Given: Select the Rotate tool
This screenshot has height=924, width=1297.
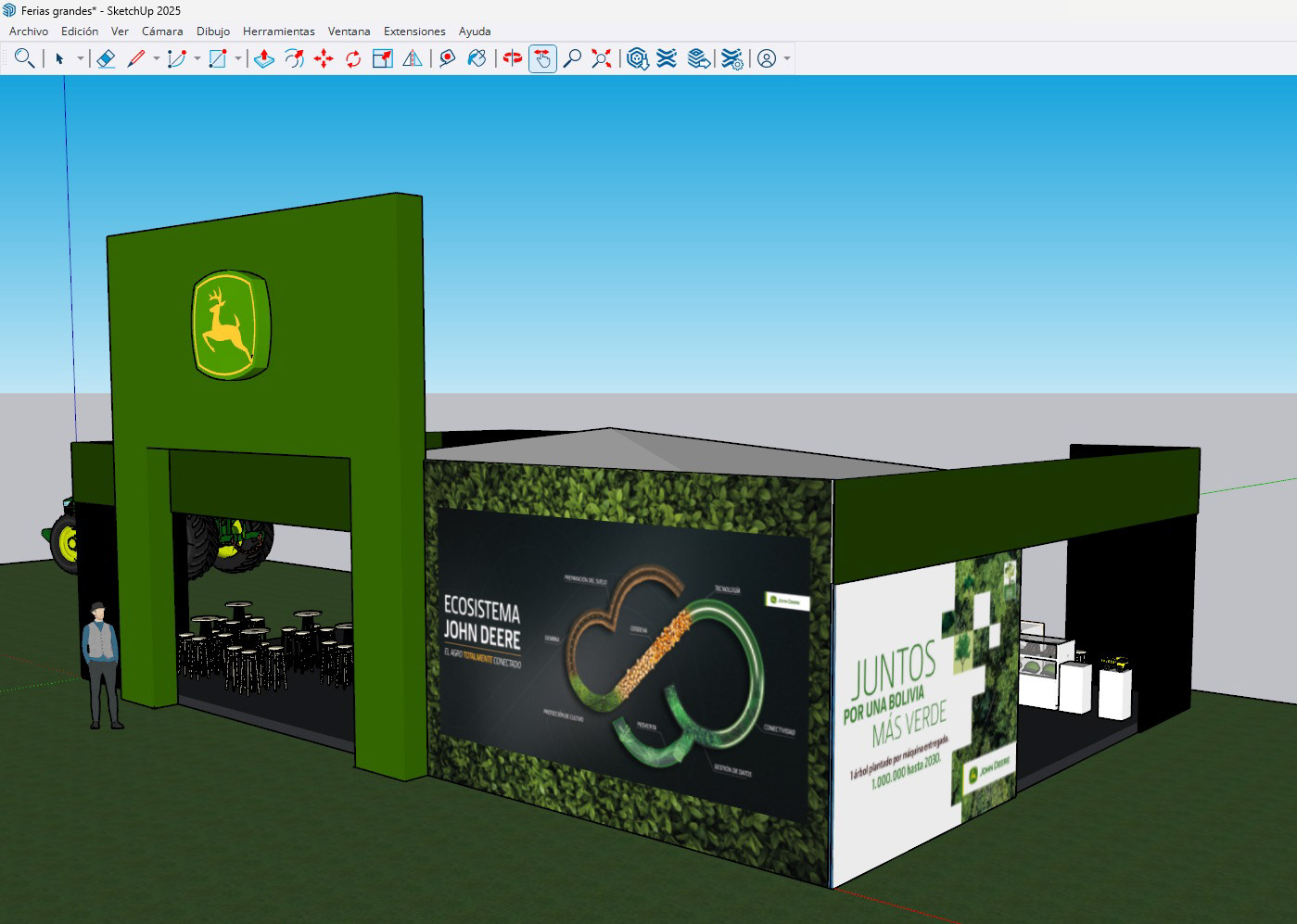Looking at the screenshot, I should click(353, 58).
